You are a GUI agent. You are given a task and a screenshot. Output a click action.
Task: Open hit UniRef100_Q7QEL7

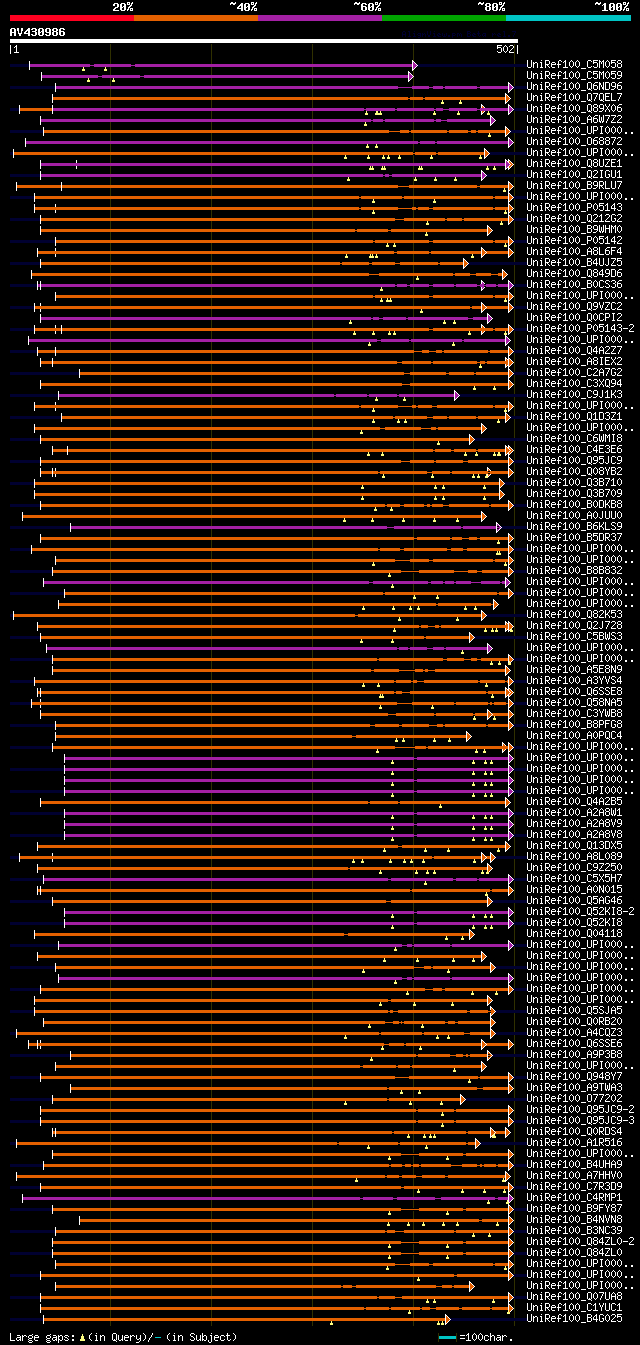pos(574,97)
